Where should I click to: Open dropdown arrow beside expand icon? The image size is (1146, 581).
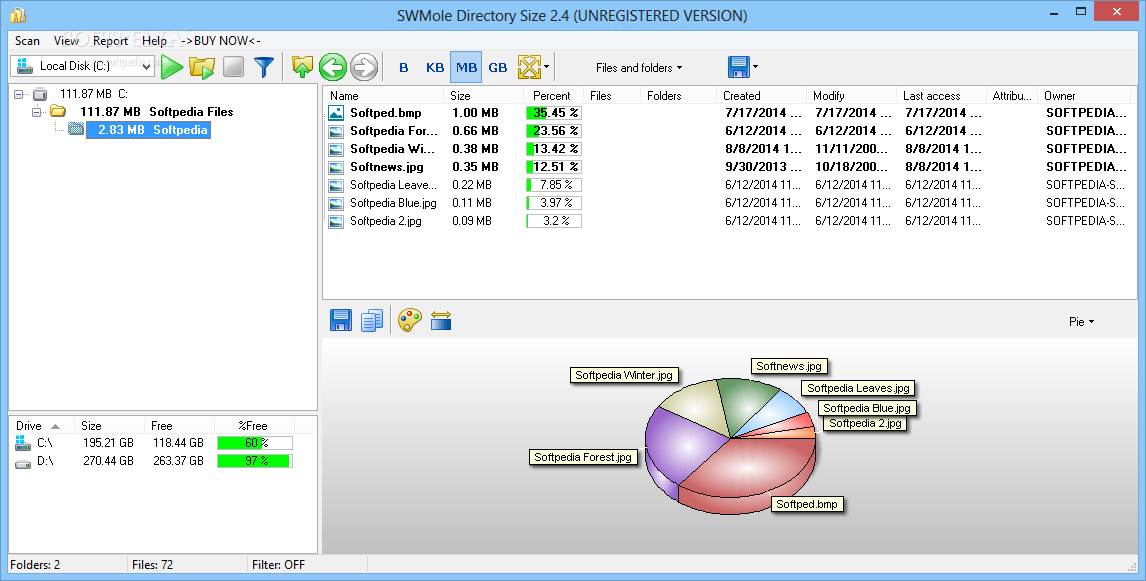pos(546,67)
